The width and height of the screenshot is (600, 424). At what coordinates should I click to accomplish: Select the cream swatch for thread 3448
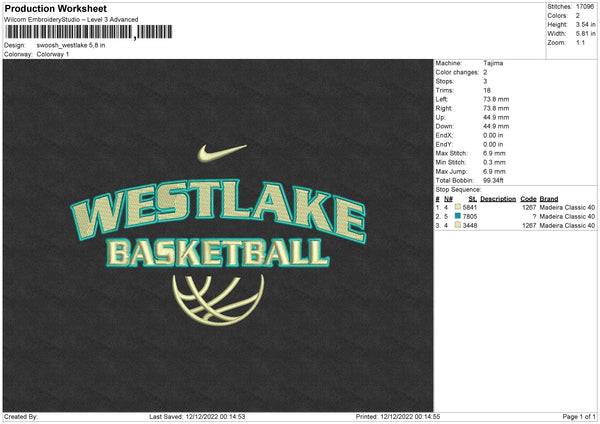[458, 225]
